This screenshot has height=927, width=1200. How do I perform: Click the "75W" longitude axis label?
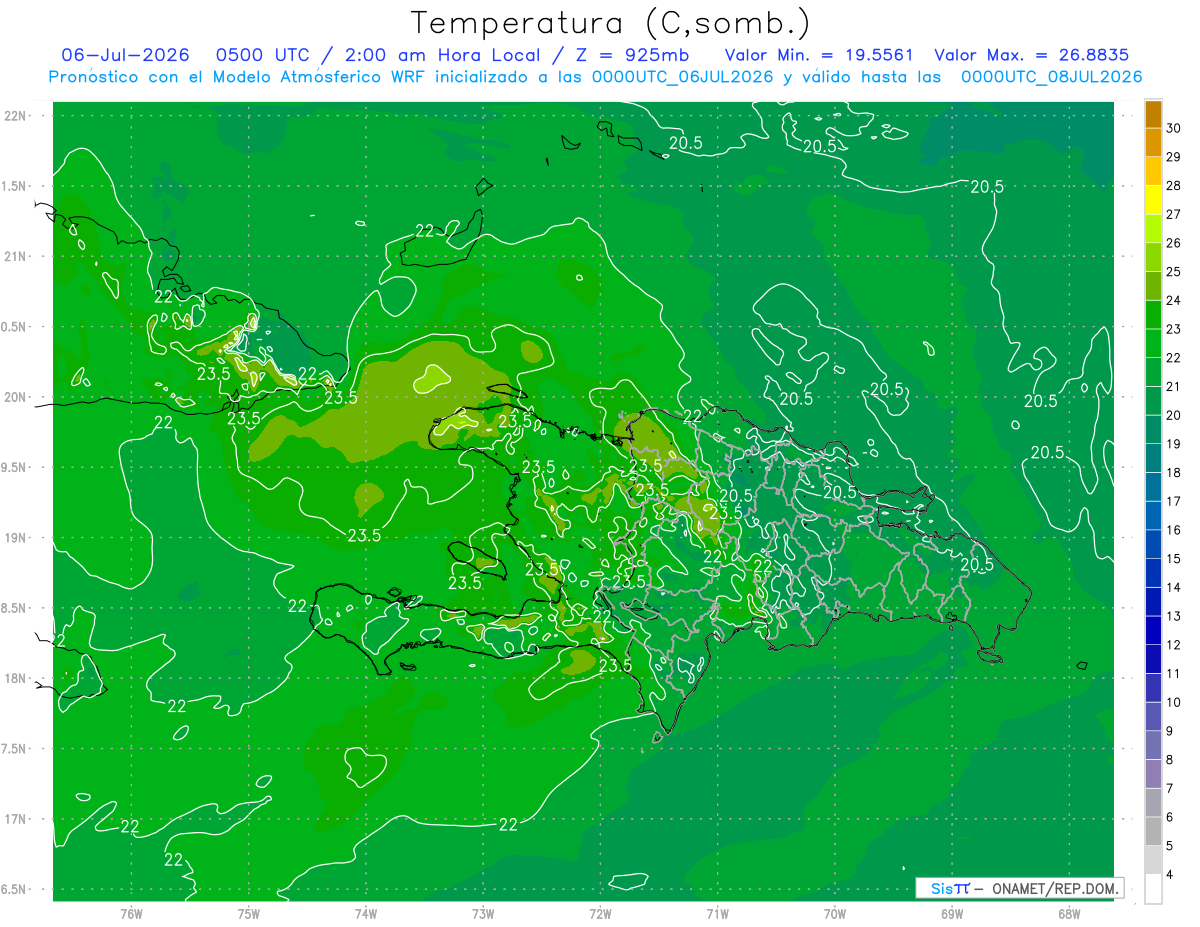[x=248, y=913]
